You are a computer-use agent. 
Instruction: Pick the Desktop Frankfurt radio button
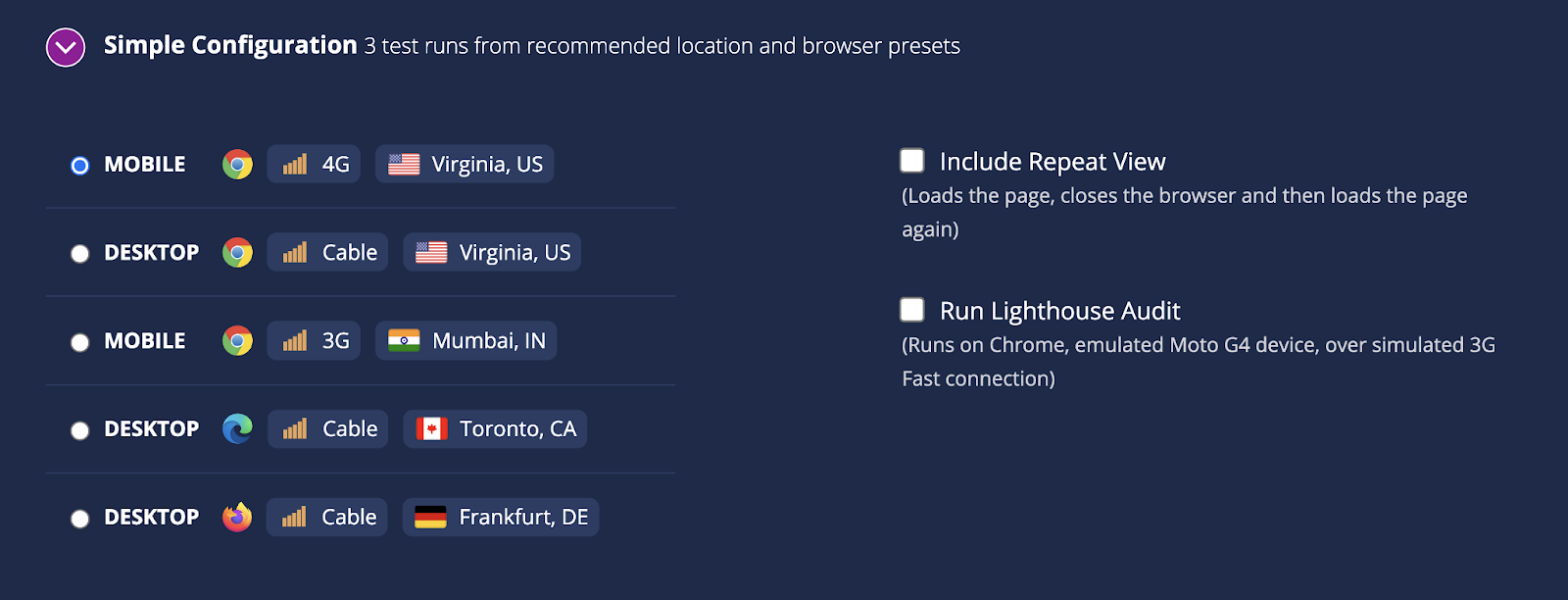[x=80, y=519]
